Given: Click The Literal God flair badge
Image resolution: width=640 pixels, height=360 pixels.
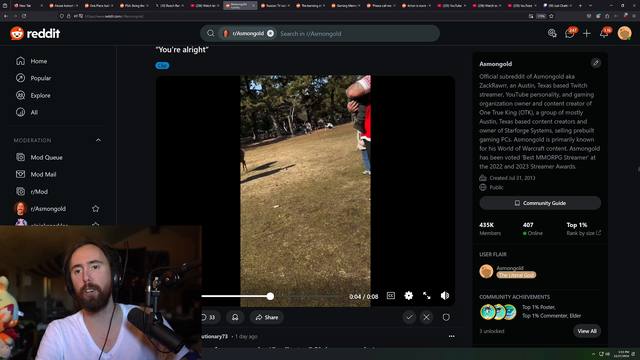Looking at the screenshot, I should coord(516,275).
